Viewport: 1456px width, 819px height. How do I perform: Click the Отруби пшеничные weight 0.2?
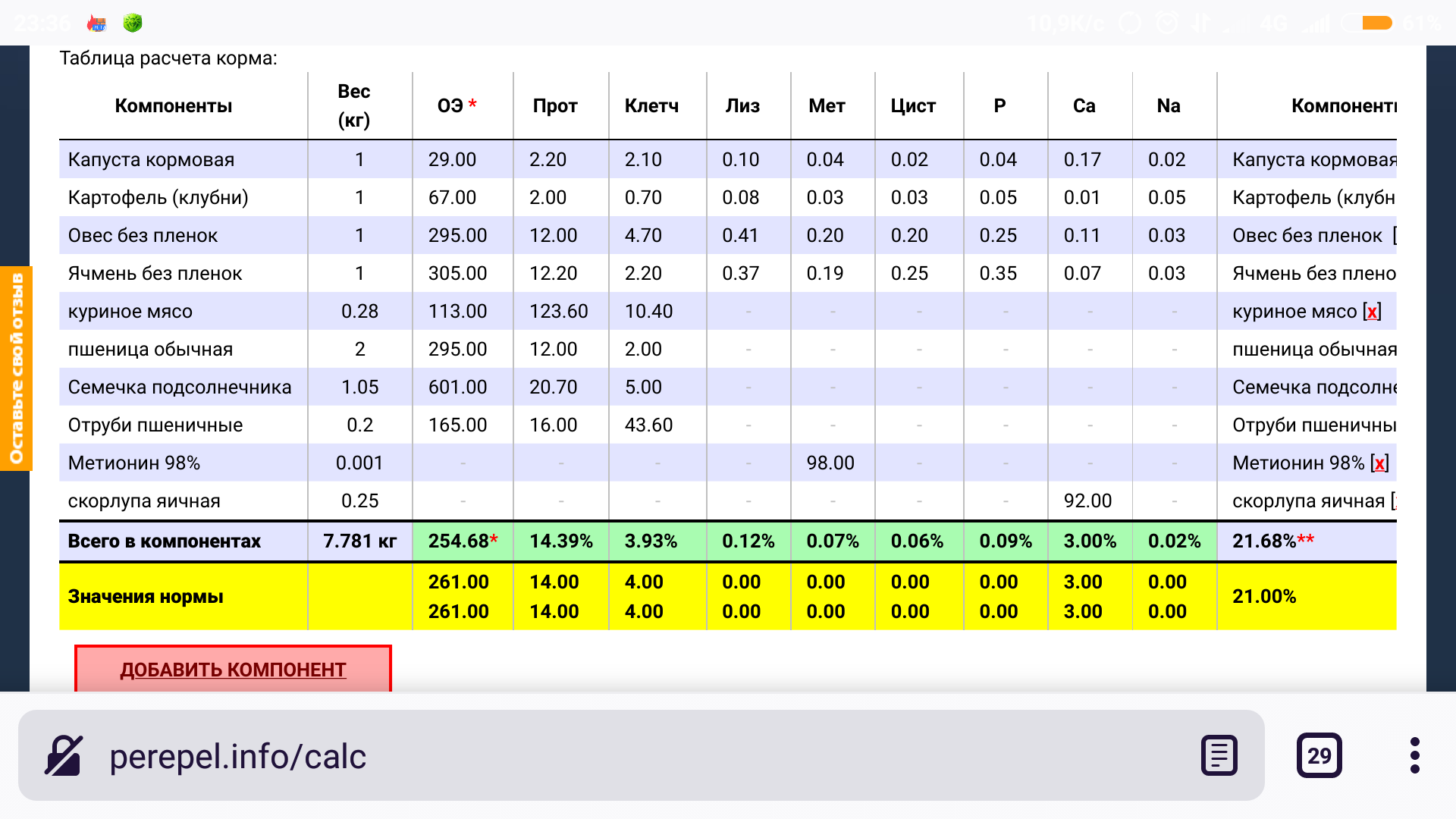(x=359, y=425)
